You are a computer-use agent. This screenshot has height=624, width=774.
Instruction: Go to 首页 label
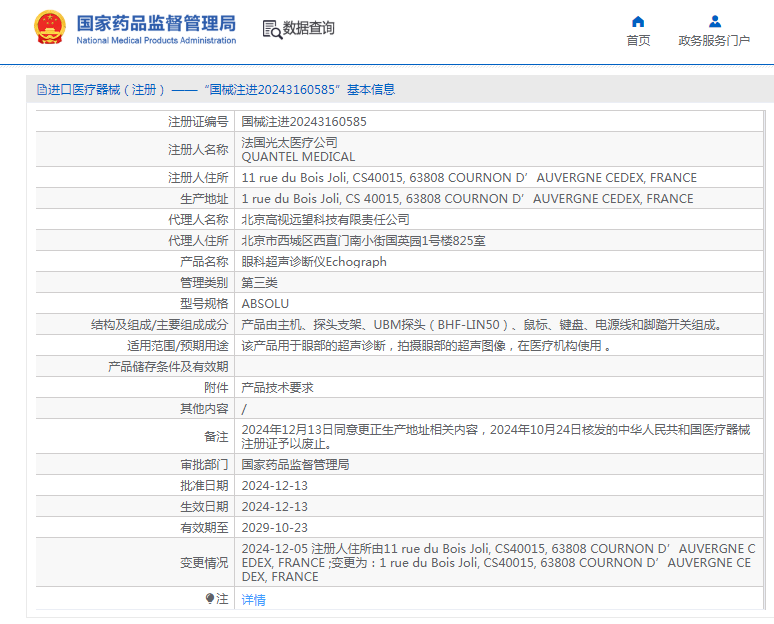(x=638, y=40)
